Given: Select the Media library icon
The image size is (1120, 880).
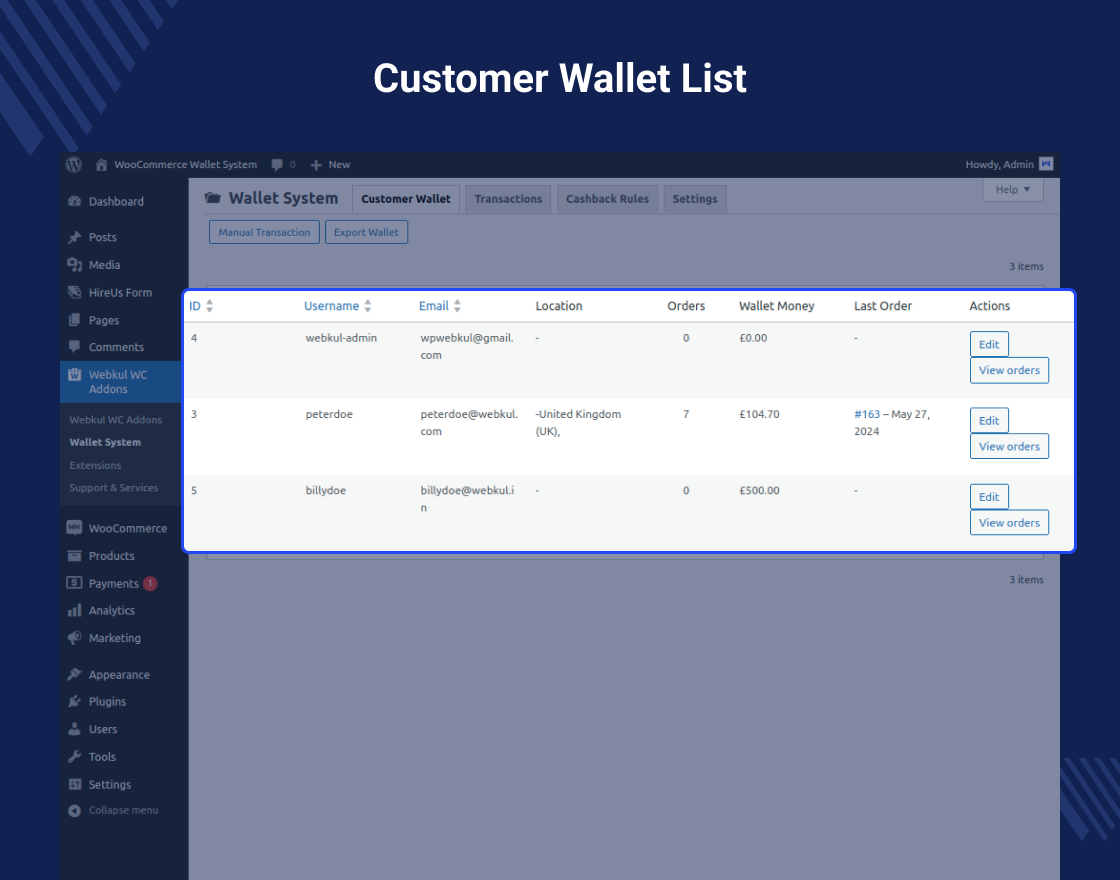Looking at the screenshot, I should click(x=74, y=264).
